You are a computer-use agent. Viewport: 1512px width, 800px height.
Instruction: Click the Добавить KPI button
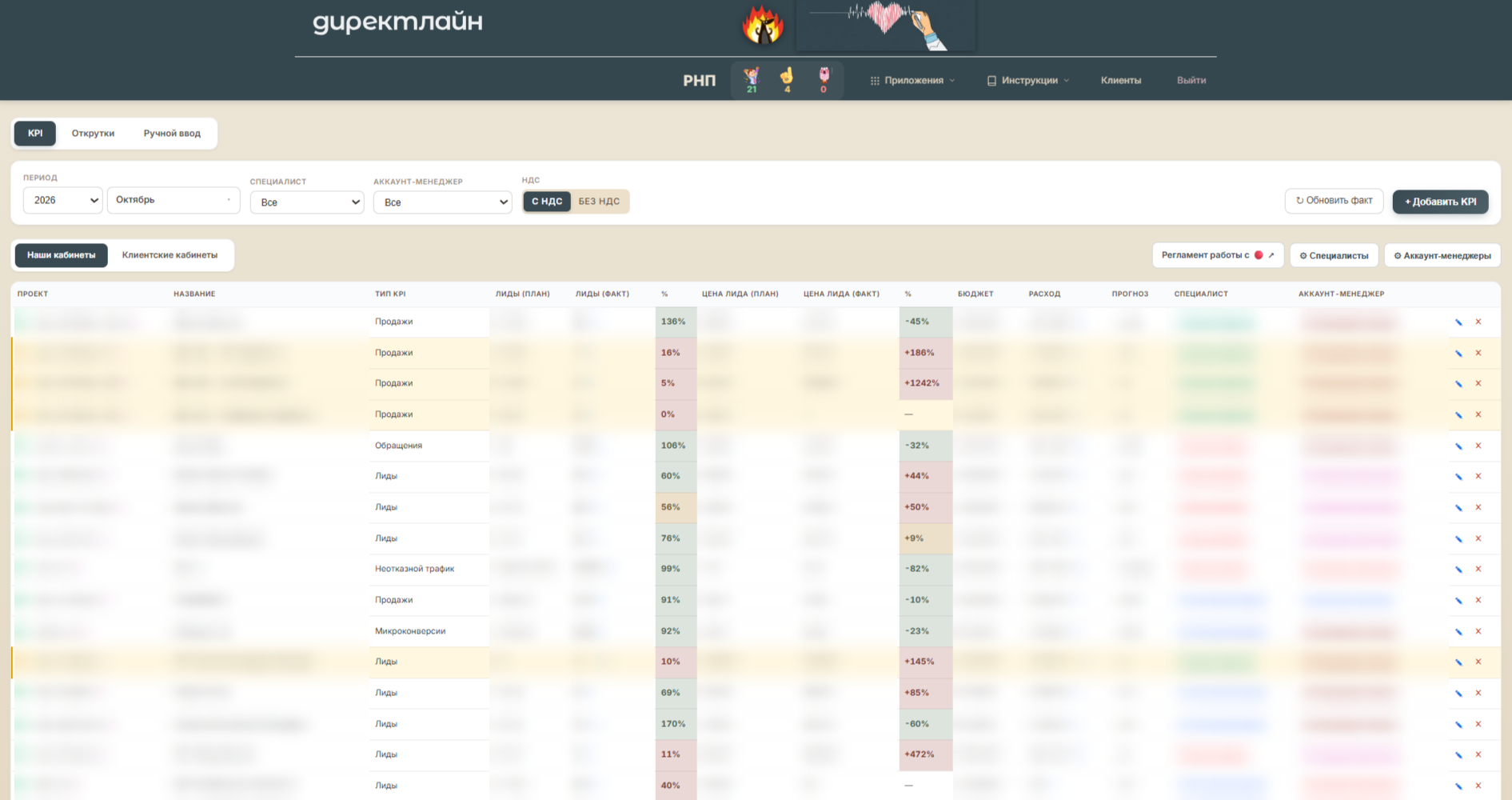(1440, 202)
